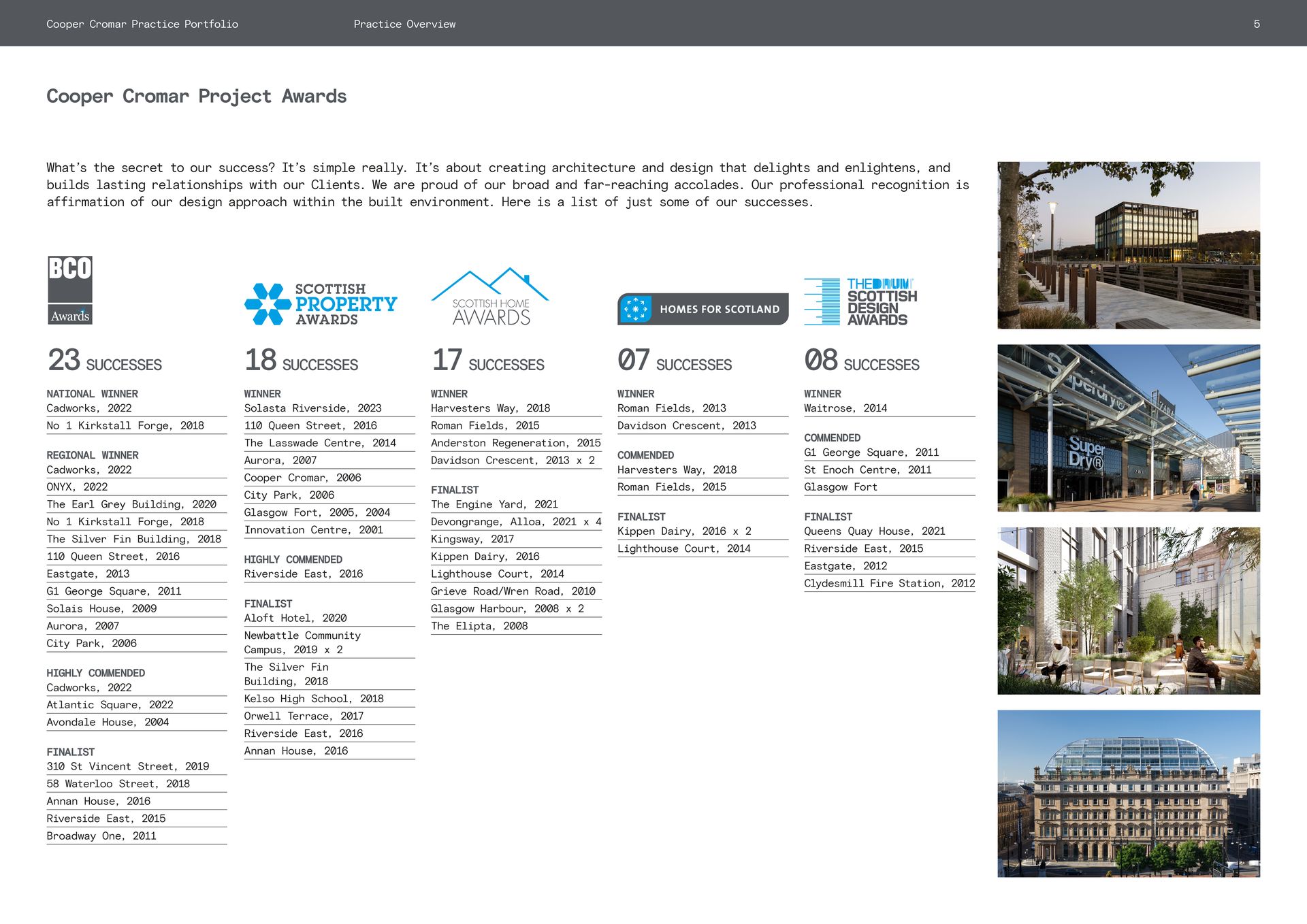Select 'Grieve Road/Wren Road, 2010' entry

tap(513, 592)
